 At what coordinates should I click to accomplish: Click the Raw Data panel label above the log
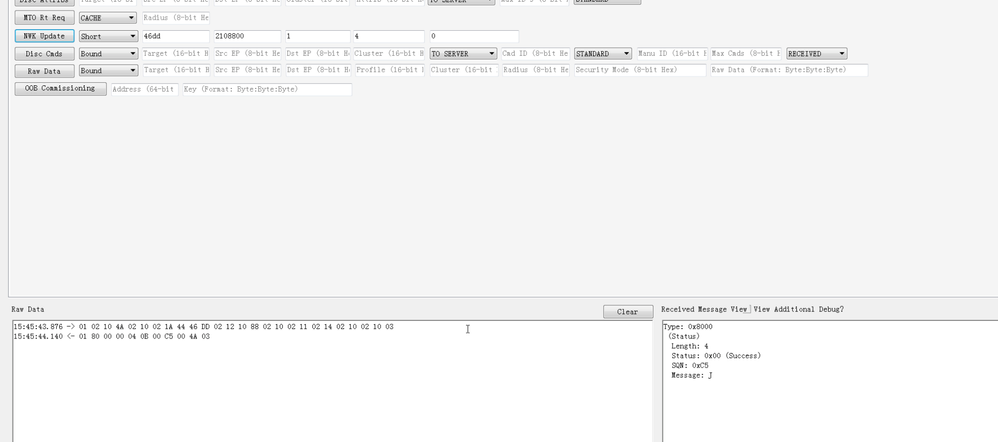coord(28,310)
